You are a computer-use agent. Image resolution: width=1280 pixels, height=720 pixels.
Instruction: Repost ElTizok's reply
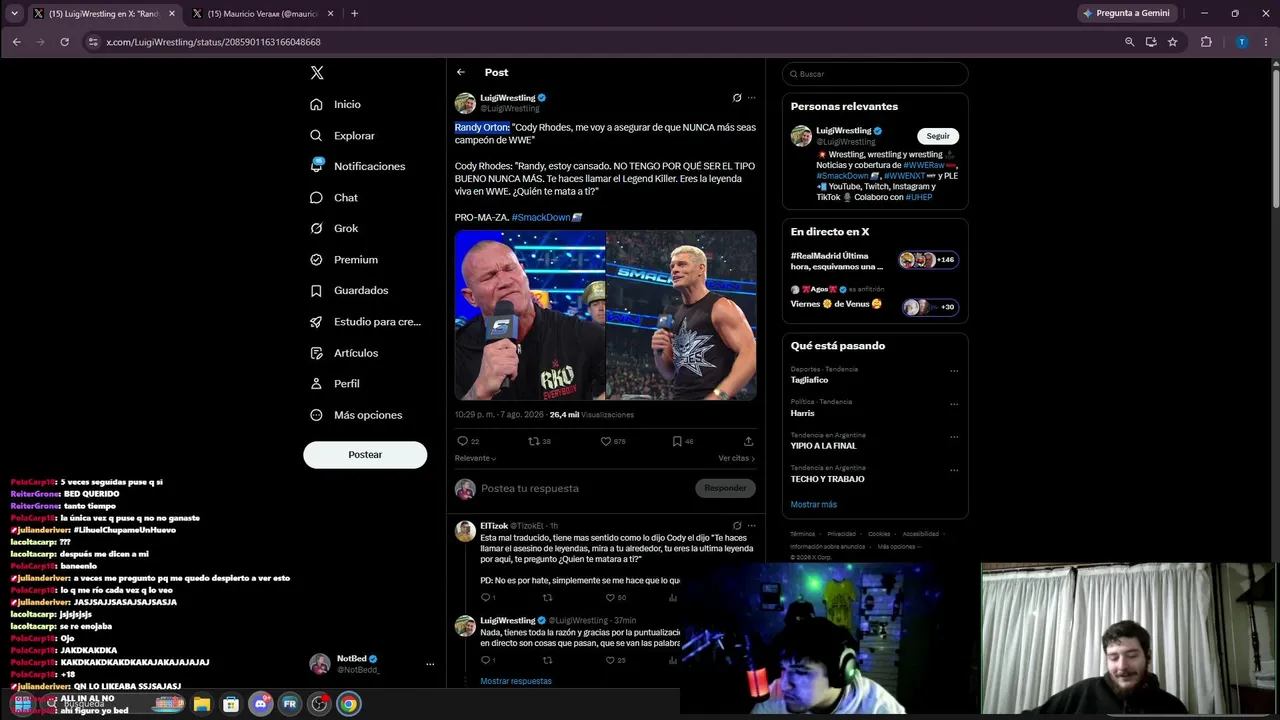tap(547, 597)
